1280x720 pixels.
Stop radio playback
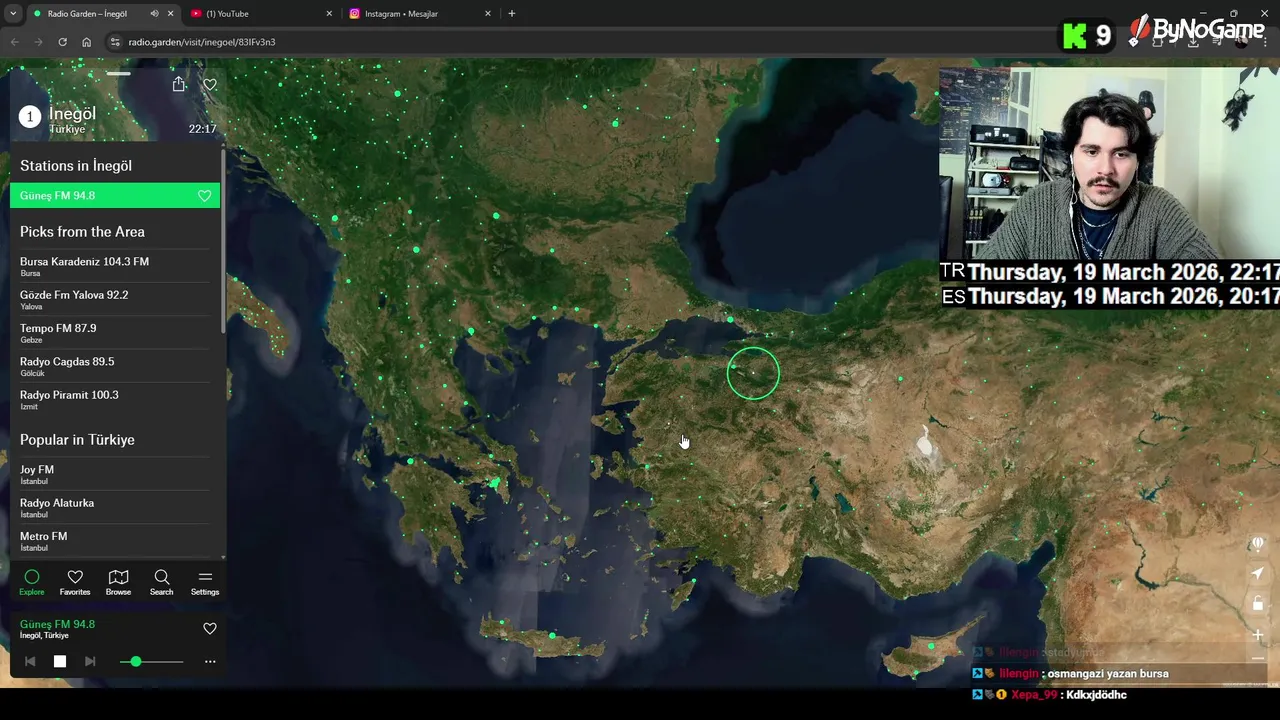(60, 661)
